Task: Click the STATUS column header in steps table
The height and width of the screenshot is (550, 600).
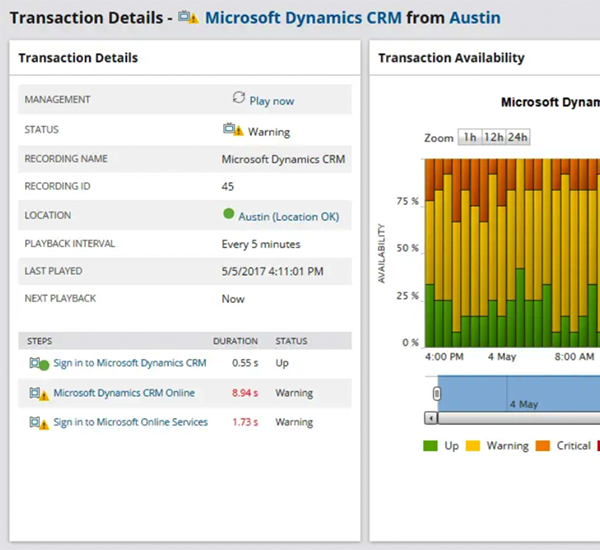Action: point(291,341)
